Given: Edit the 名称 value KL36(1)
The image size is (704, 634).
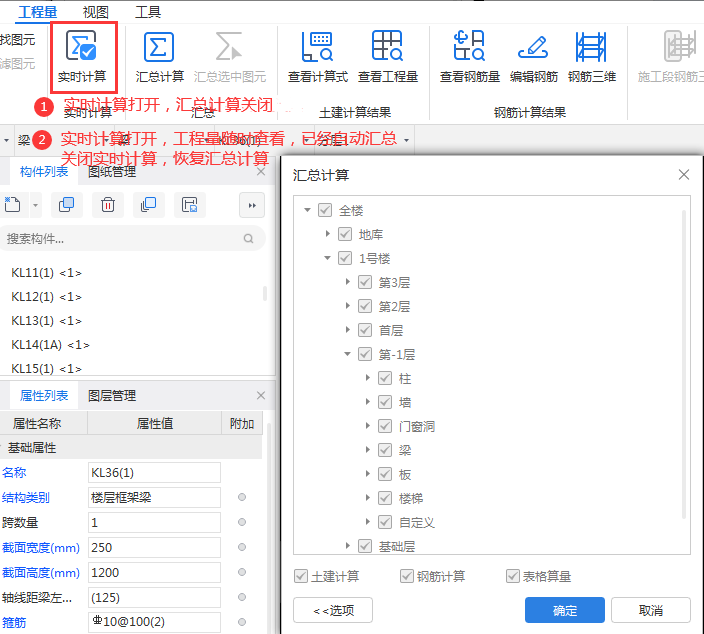Looking at the screenshot, I should click(x=154, y=473).
